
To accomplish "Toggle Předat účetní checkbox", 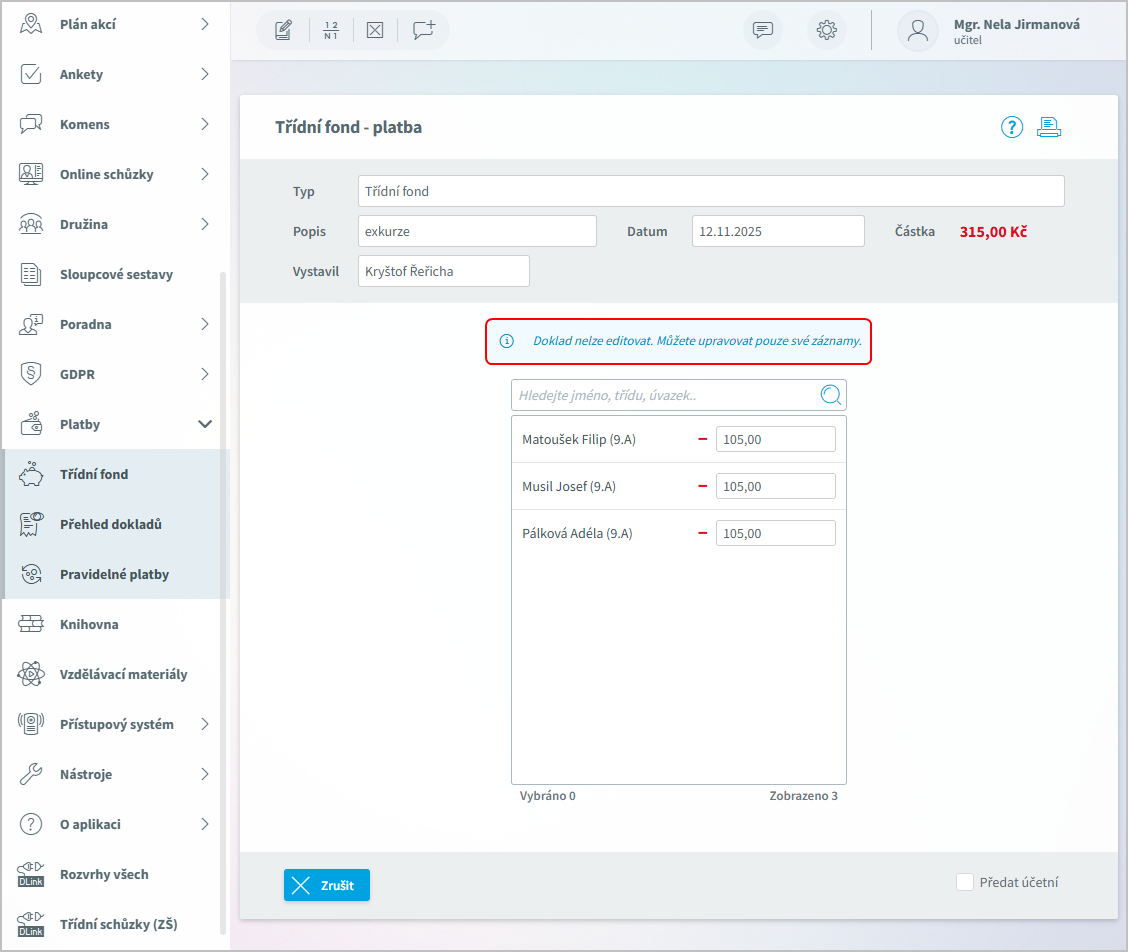I will pyautogui.click(x=965, y=882).
